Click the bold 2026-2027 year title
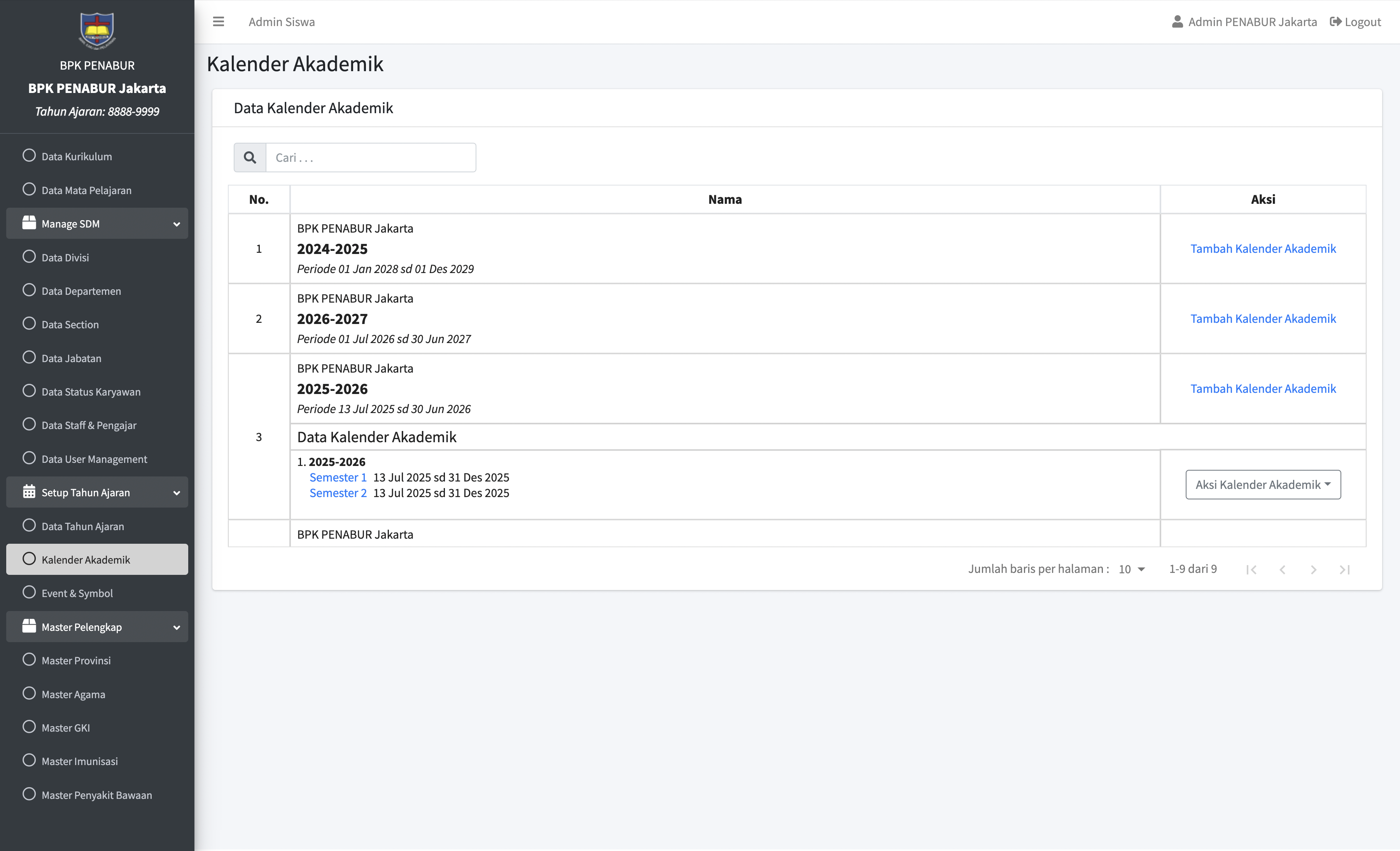Viewport: 1400px width, 851px height. pos(332,319)
